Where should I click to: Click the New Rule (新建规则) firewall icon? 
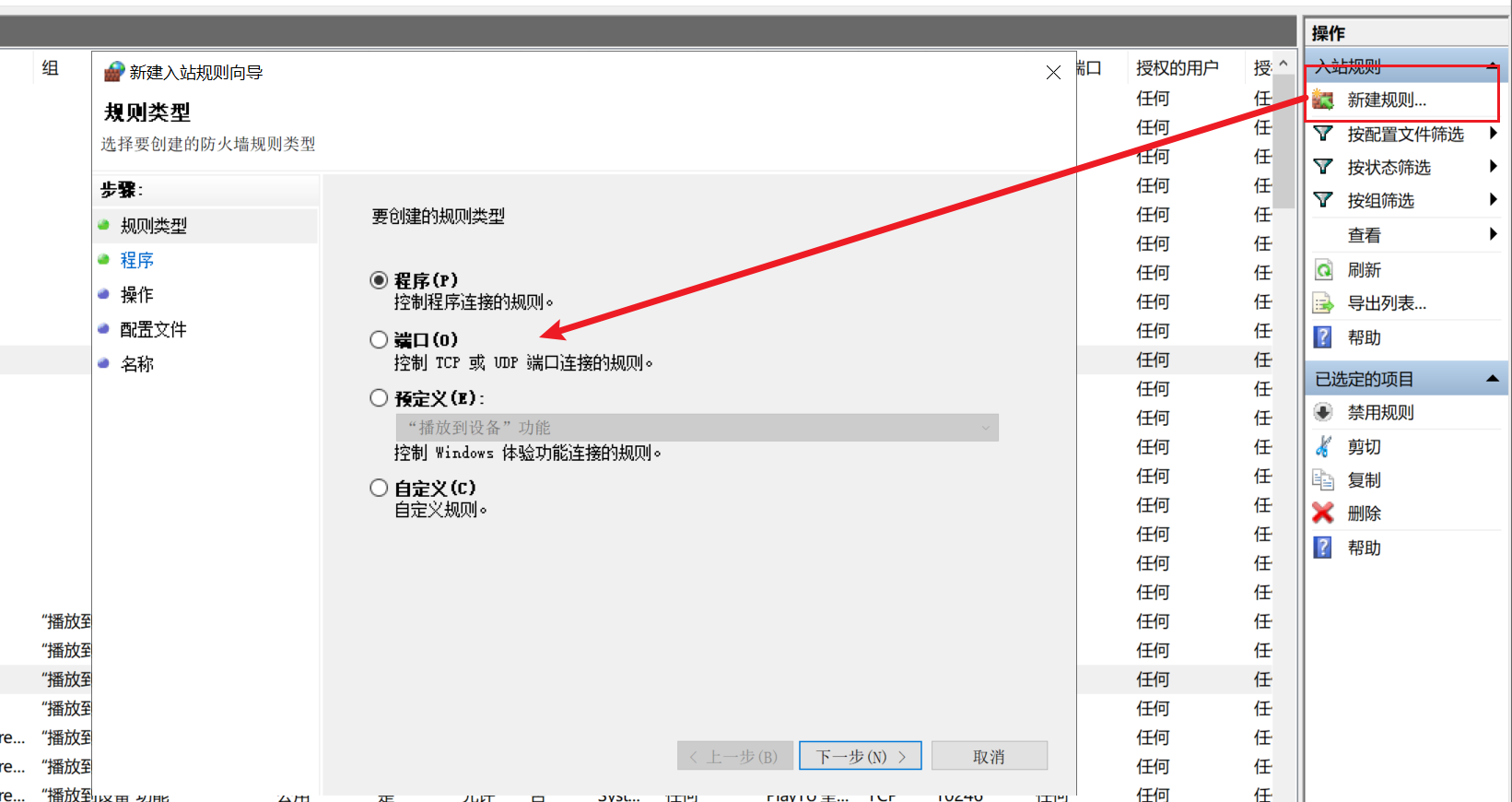pyautogui.click(x=1323, y=100)
